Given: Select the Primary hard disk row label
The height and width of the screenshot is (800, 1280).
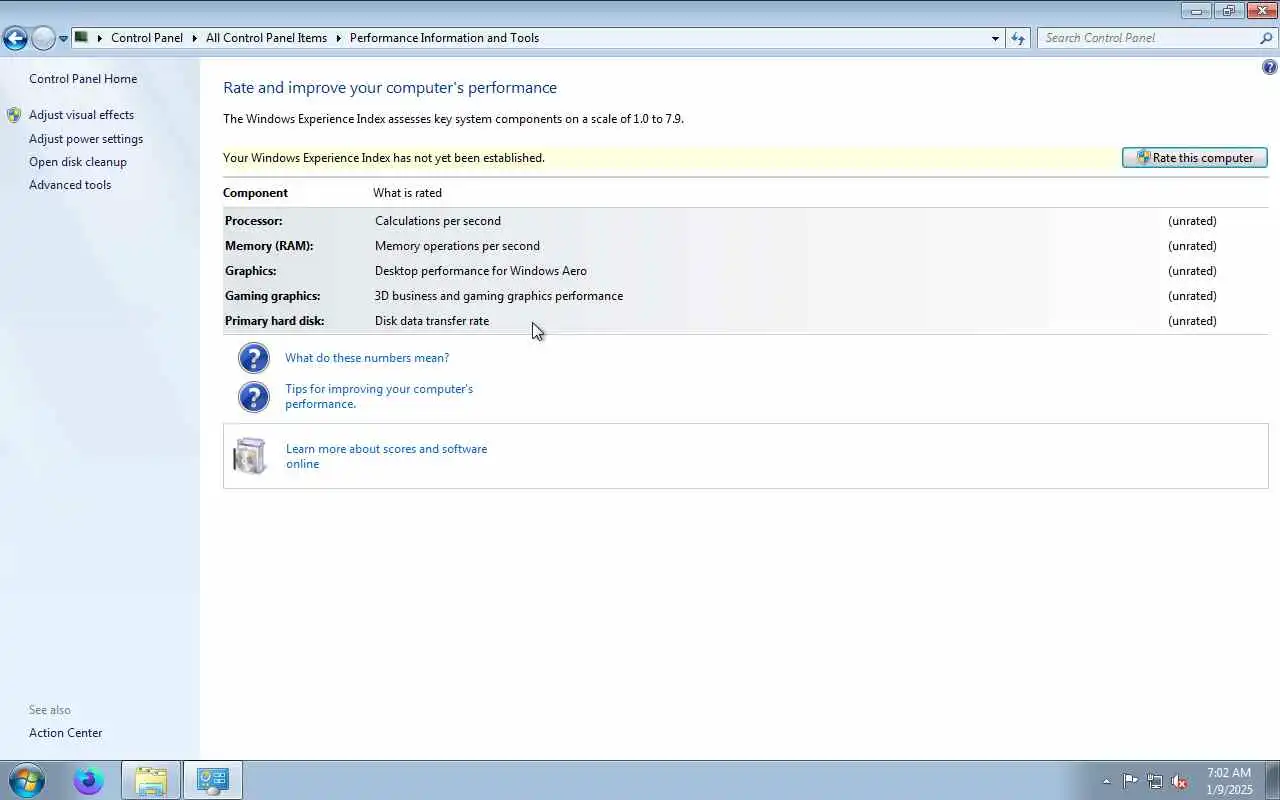Looking at the screenshot, I should click(x=275, y=321).
